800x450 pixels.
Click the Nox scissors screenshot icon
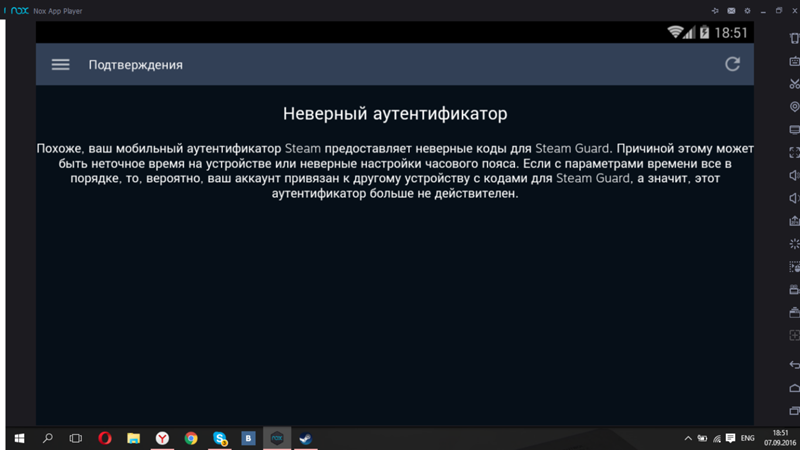point(794,84)
